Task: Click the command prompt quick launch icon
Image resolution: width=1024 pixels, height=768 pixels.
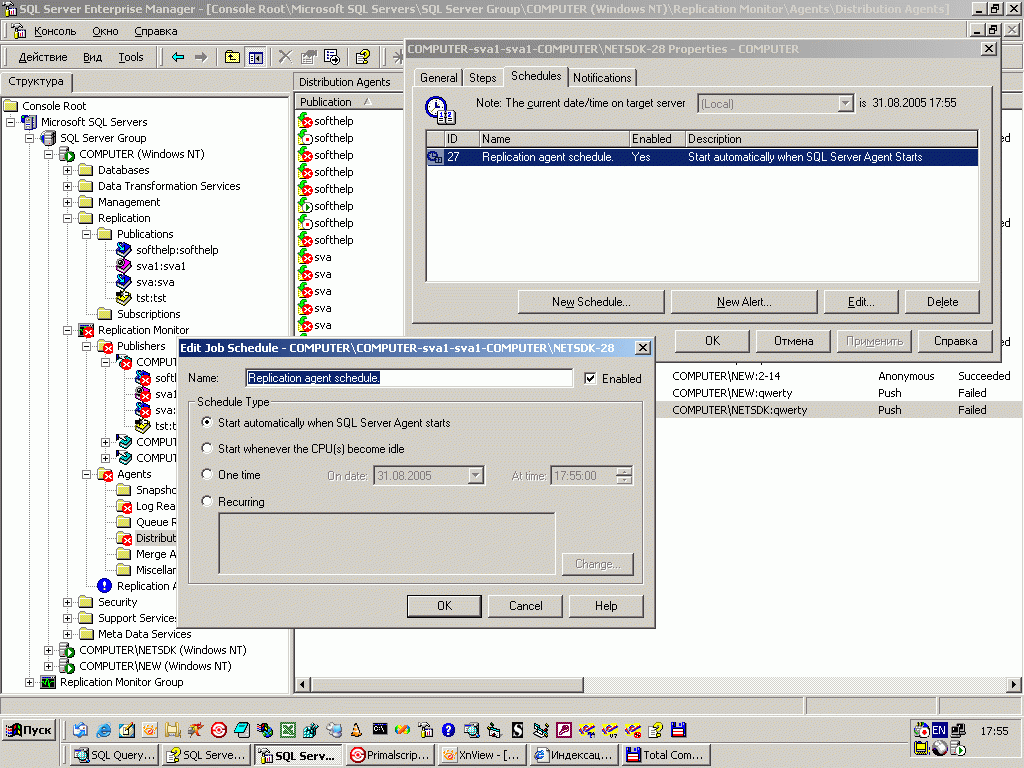Action: click(x=379, y=729)
